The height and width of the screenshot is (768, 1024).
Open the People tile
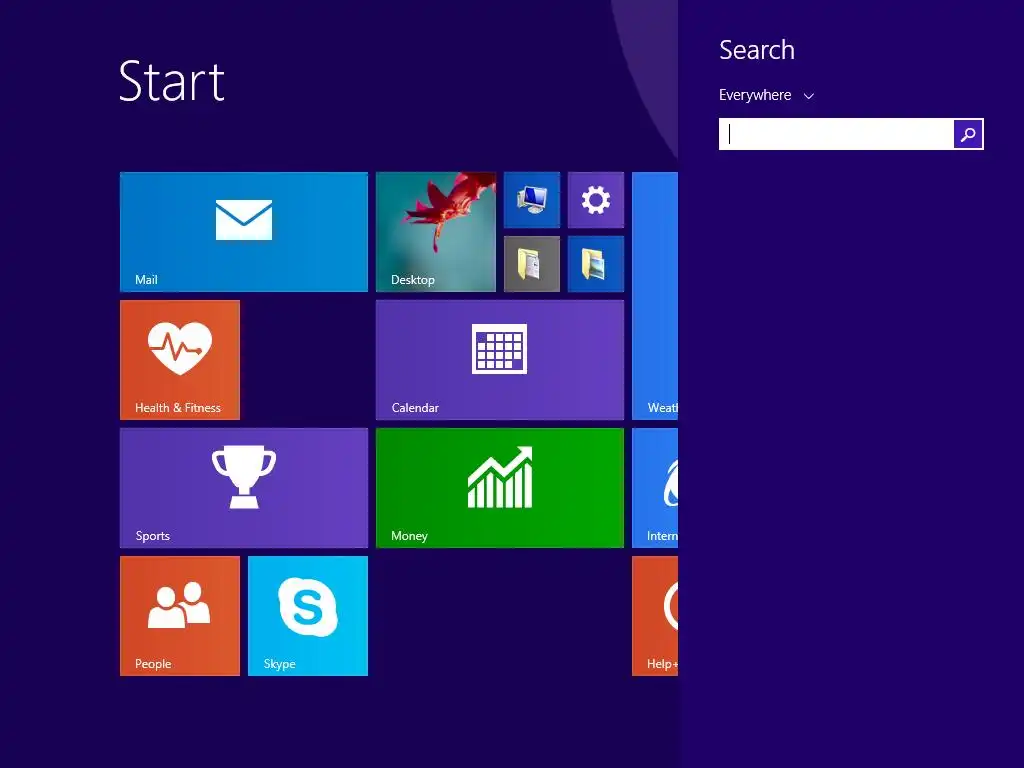tap(180, 616)
